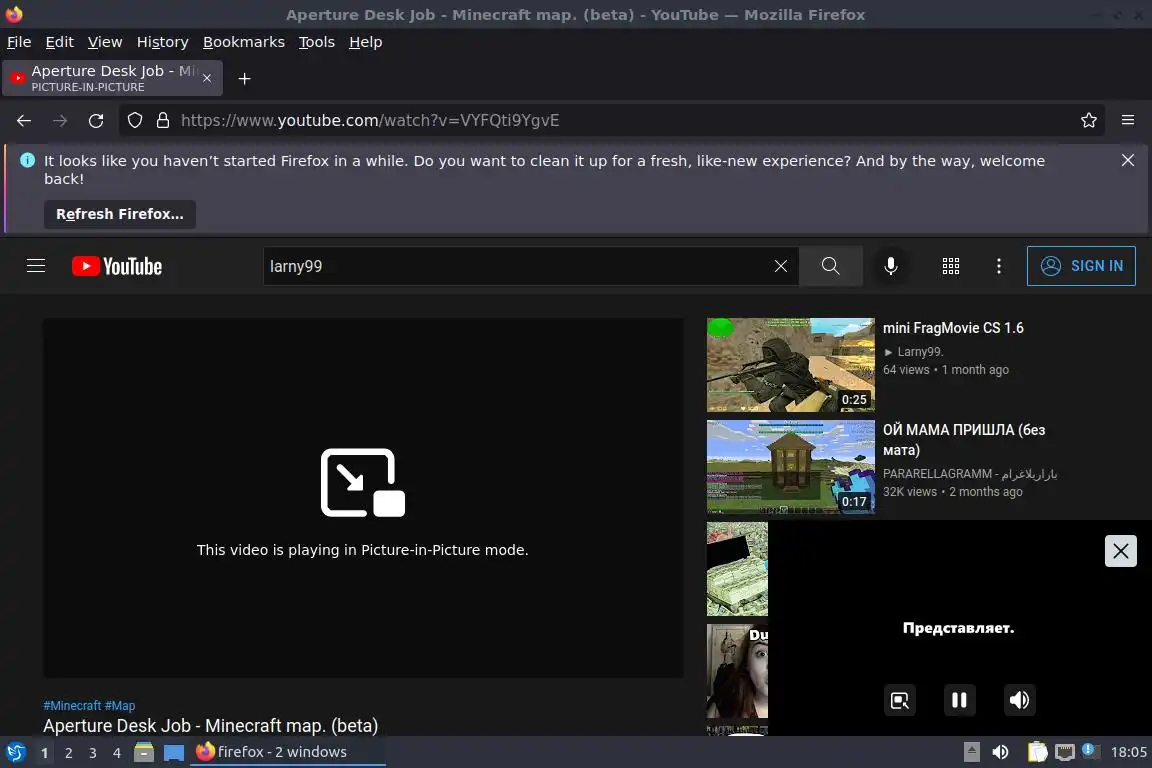
Task: Go back to previous page
Action: click(x=24, y=121)
